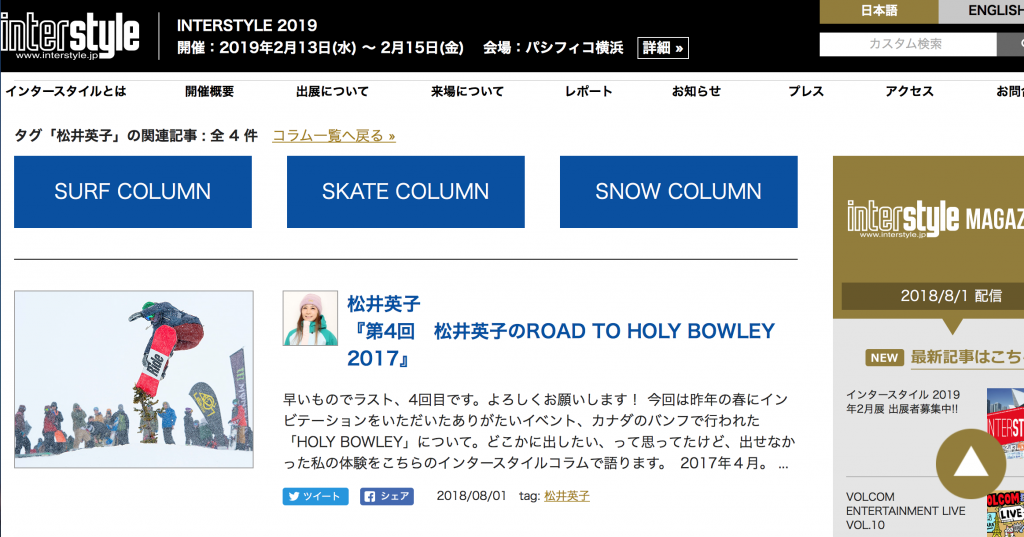Screen dimensions: 1024x537
Task: Click the 詳細 details button
Action: coord(663,47)
